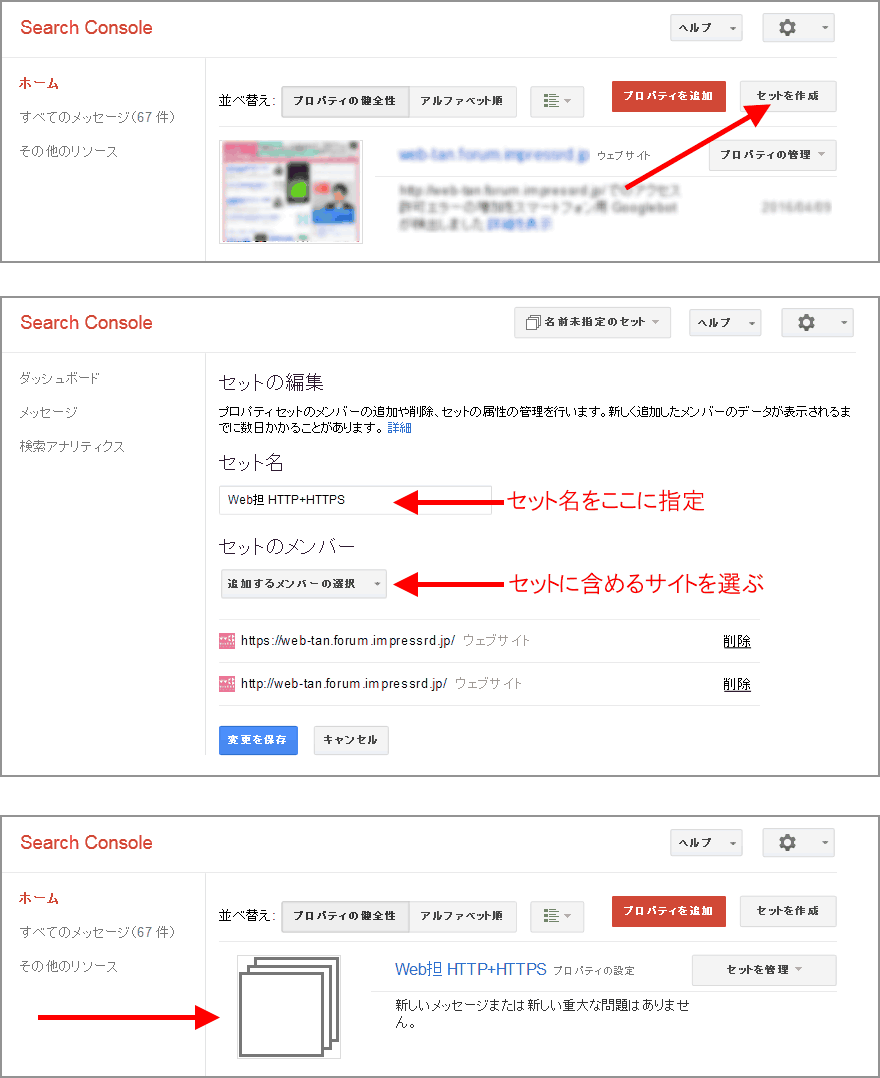Screen dimensions: 880x1078
Task: Click プロパティを追加 next to the blurred-site listing
Action: coord(668,96)
